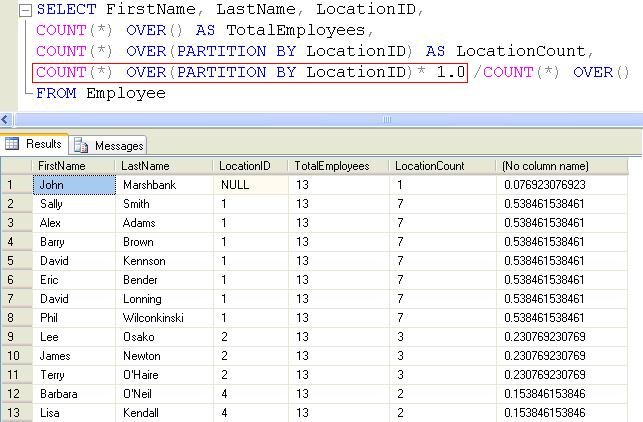
Task: Click the Newton last name cell
Action: tap(164, 356)
